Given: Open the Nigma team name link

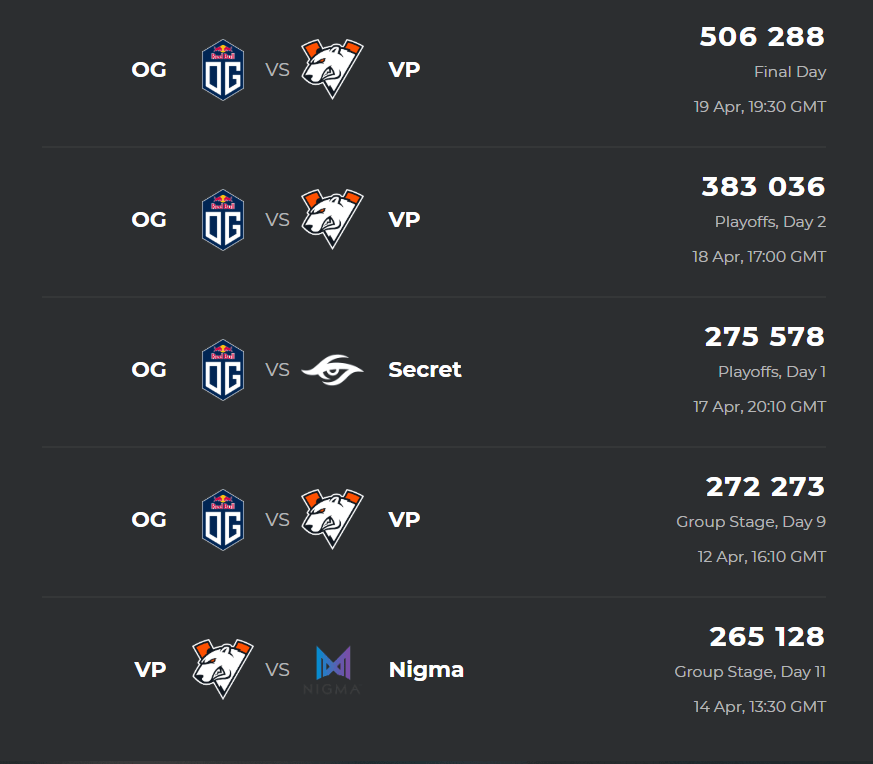Looking at the screenshot, I should [x=426, y=670].
